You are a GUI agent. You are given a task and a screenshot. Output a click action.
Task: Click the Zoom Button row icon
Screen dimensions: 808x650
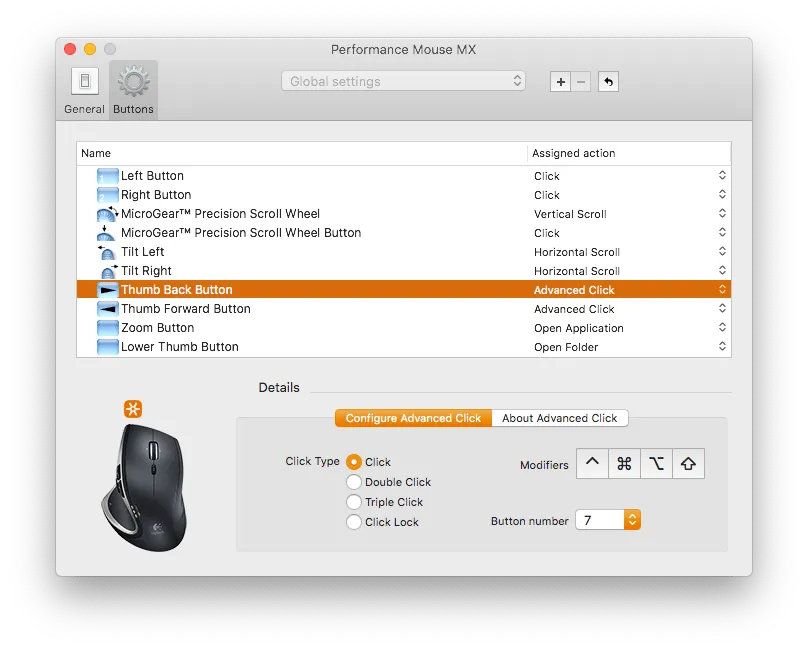click(x=107, y=328)
